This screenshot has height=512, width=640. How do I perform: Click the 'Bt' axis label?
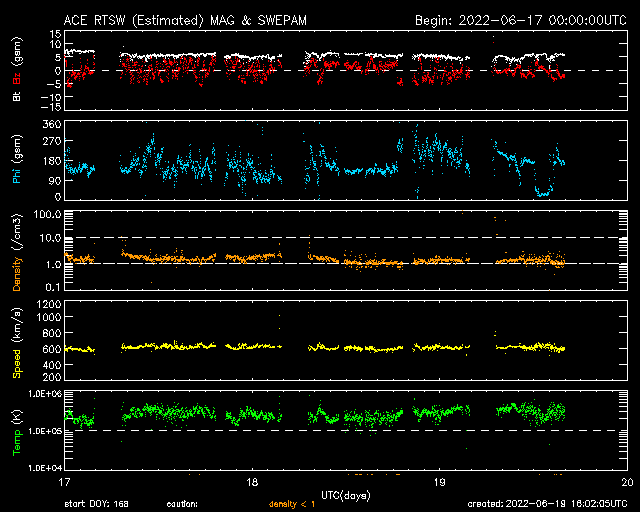coord(17,96)
